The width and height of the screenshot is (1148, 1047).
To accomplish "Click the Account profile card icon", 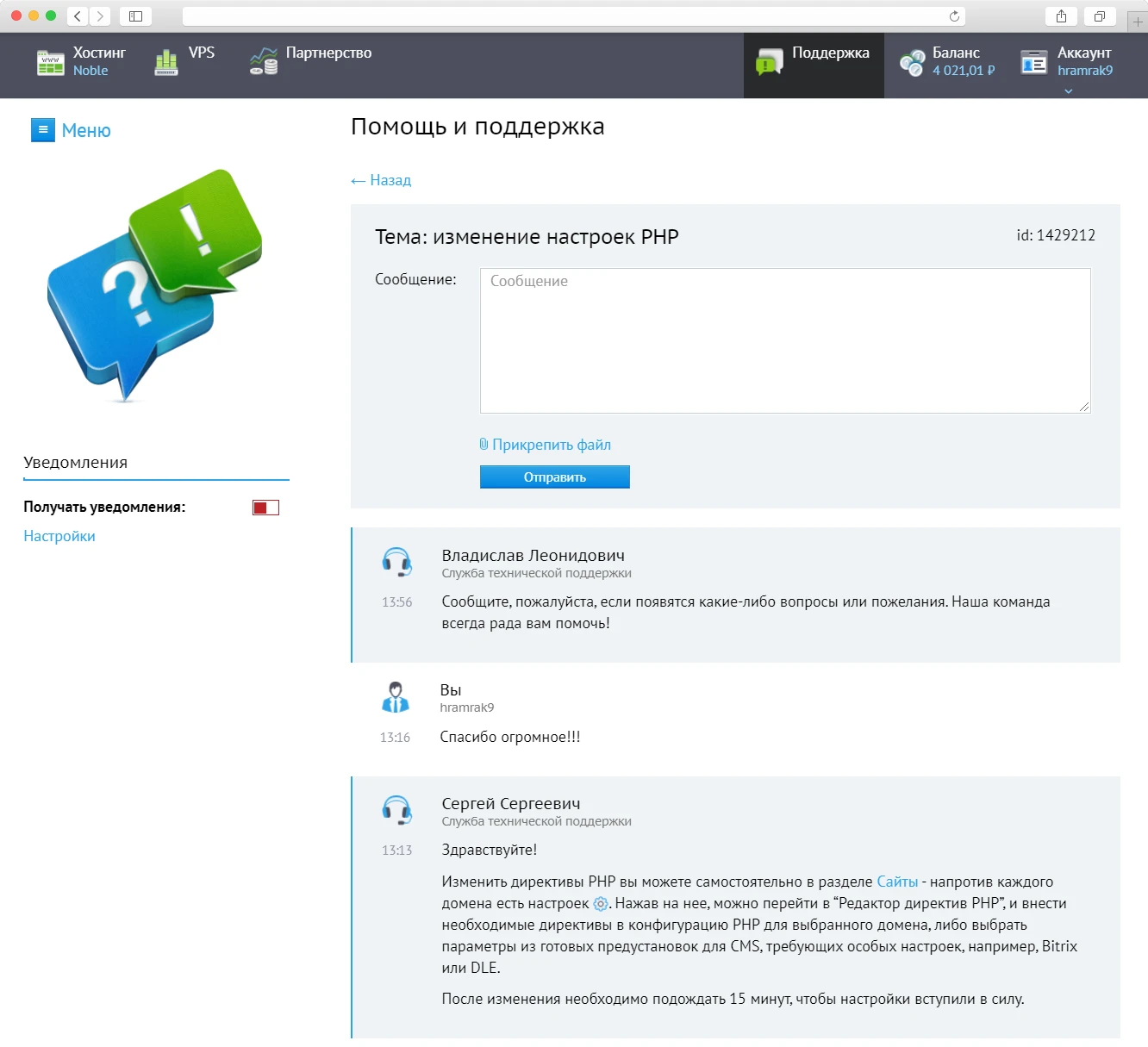I will click(x=1033, y=63).
